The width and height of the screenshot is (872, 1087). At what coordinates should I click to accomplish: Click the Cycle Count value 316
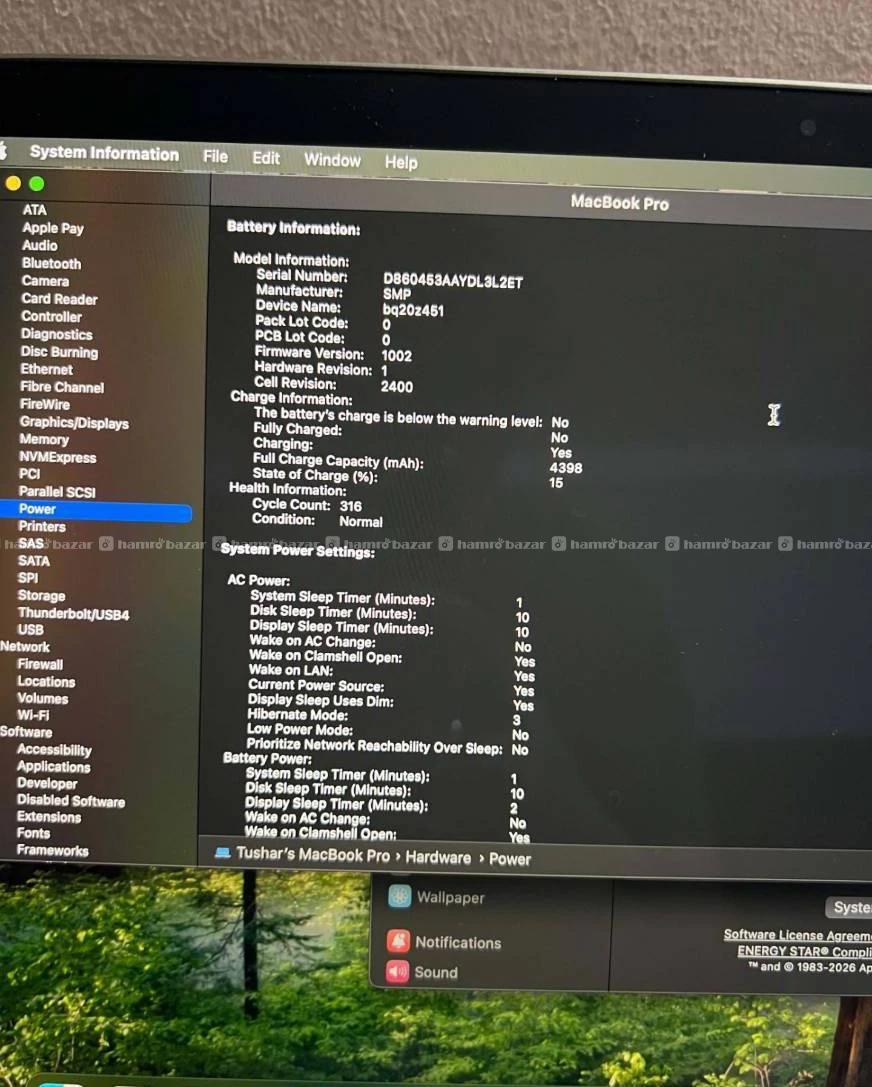[350, 506]
